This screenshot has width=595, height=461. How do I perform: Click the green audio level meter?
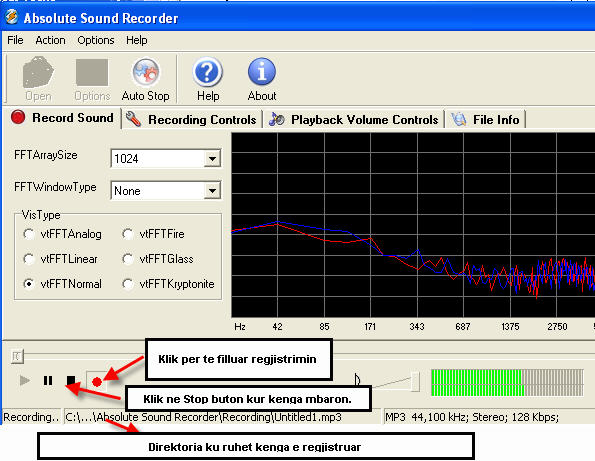coord(507,382)
